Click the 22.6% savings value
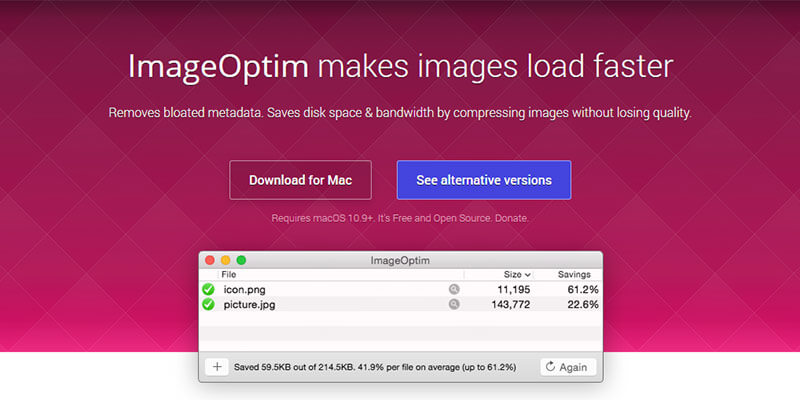The width and height of the screenshot is (800, 400). (x=583, y=305)
